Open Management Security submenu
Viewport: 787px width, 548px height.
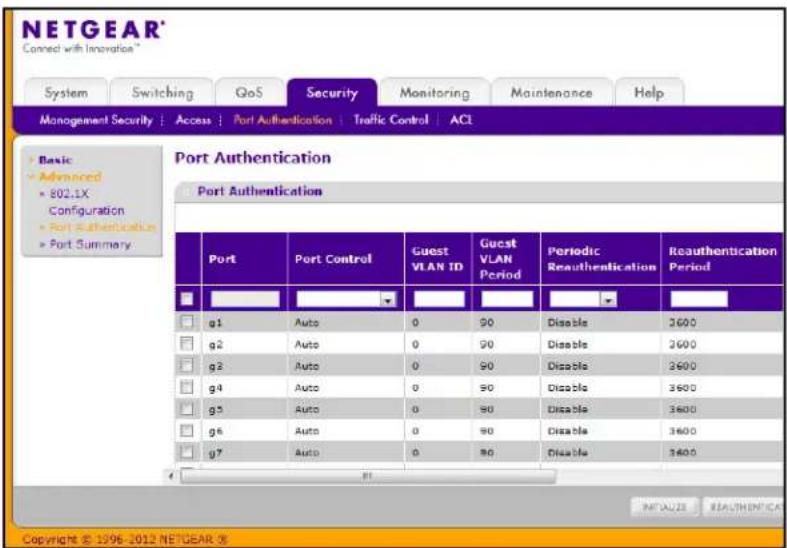[x=96, y=120]
